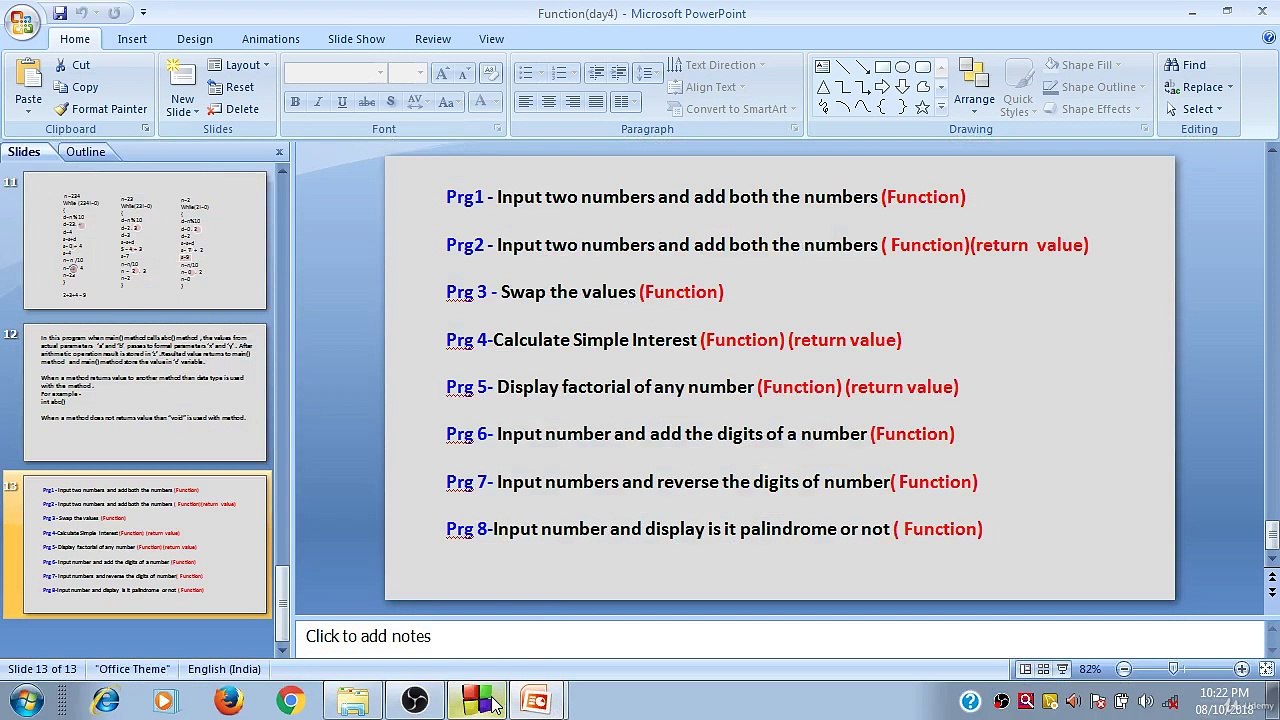The image size is (1280, 720).
Task: Click the Format Painter tool
Action: (x=100, y=109)
